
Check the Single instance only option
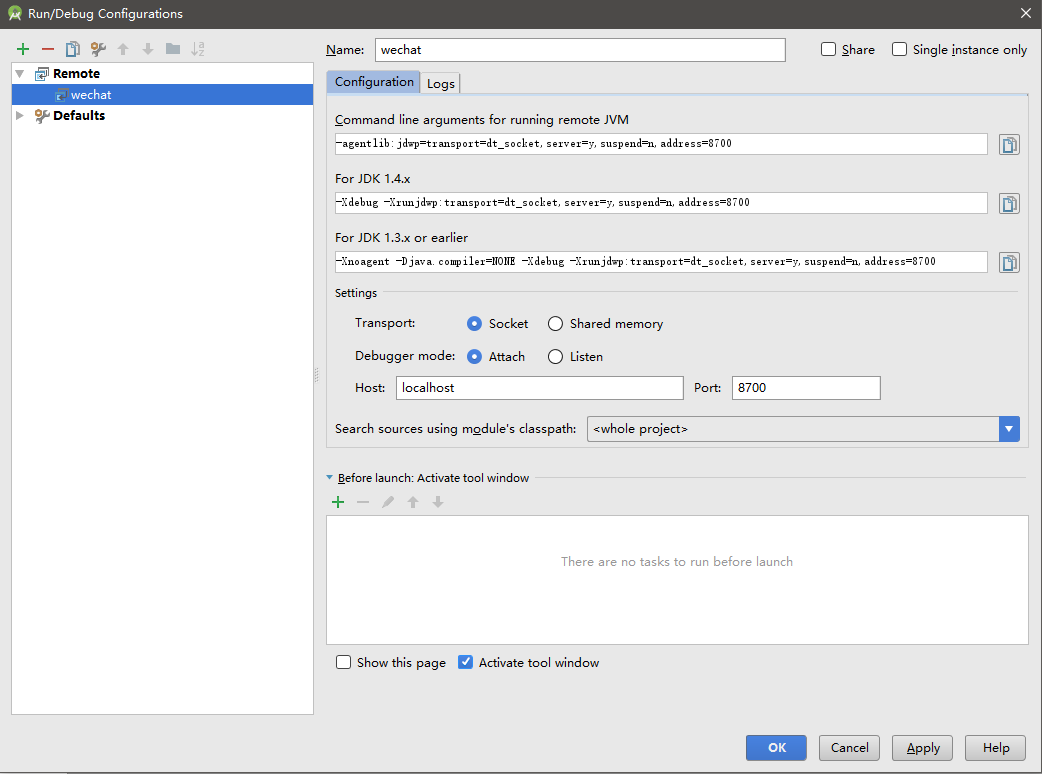click(x=900, y=50)
